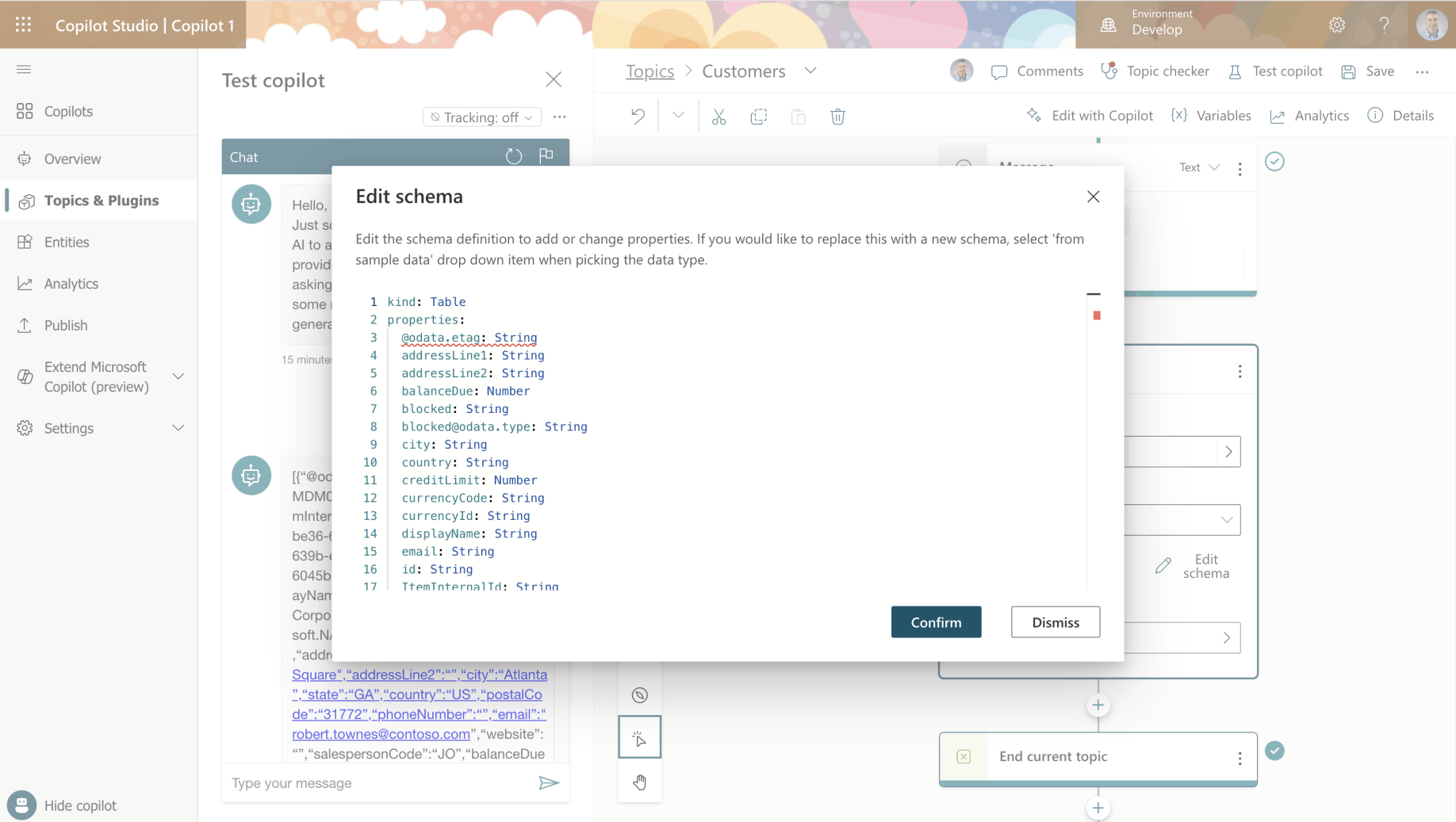
Task: Open Analytics in the topic toolbar
Action: coord(1309,116)
